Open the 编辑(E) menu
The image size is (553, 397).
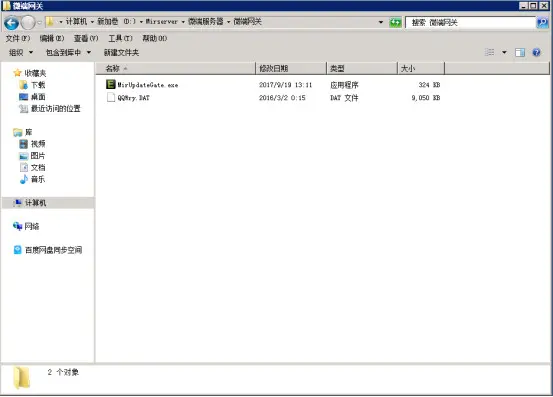52,38
